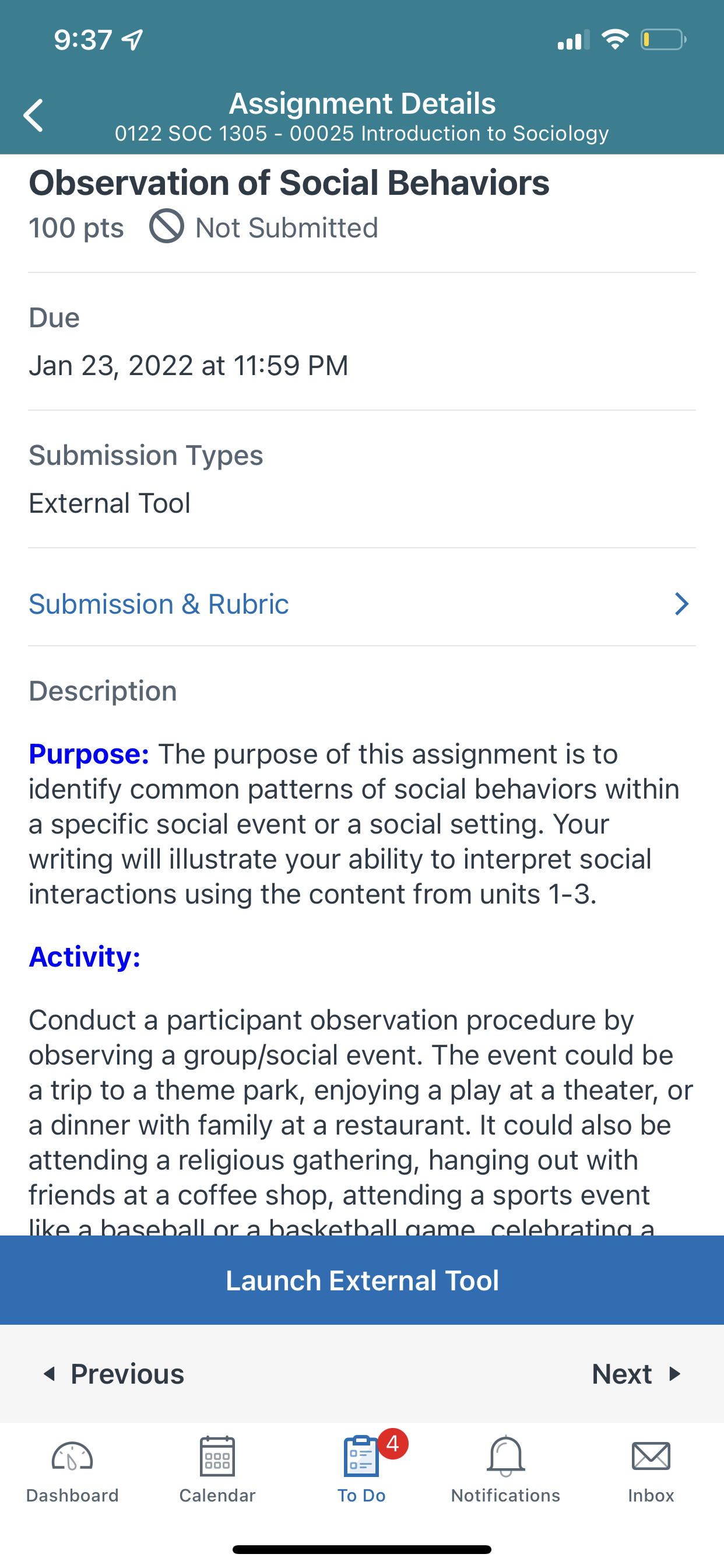
Task: Open the Dashboard speedometer icon
Action: (x=72, y=1457)
